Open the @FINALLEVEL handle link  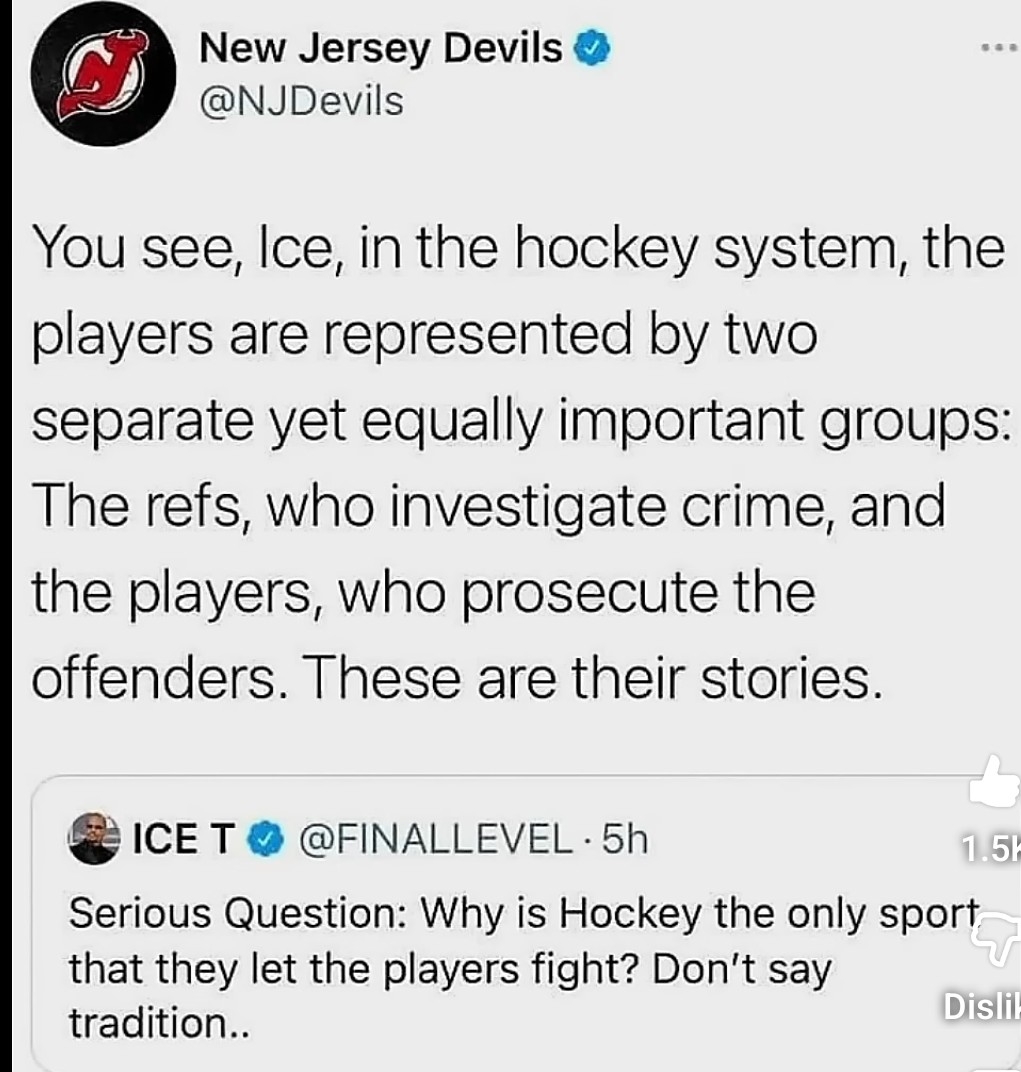point(435,840)
